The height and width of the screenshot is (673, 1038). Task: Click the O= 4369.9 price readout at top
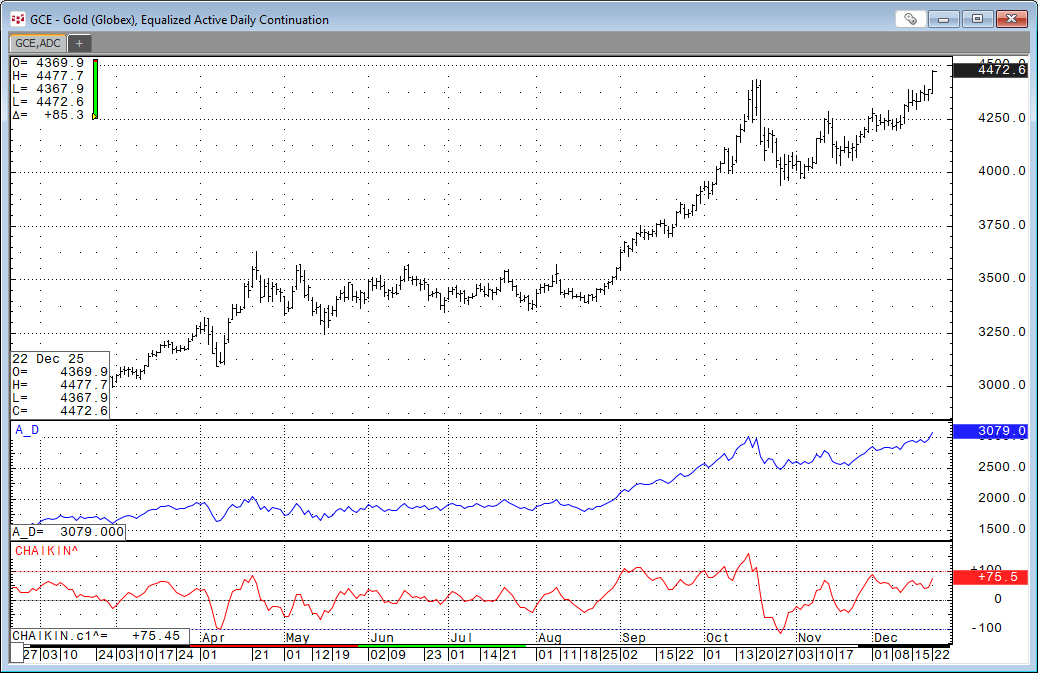(x=48, y=63)
